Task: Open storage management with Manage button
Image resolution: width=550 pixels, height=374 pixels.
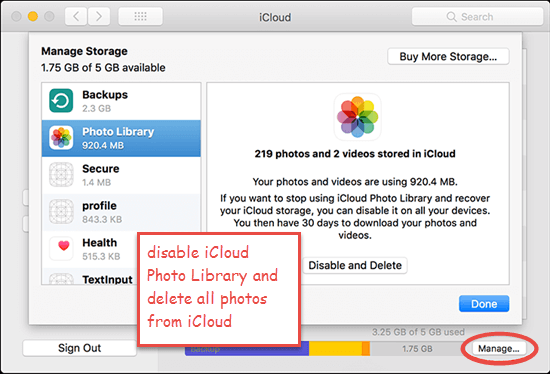Action: (498, 349)
